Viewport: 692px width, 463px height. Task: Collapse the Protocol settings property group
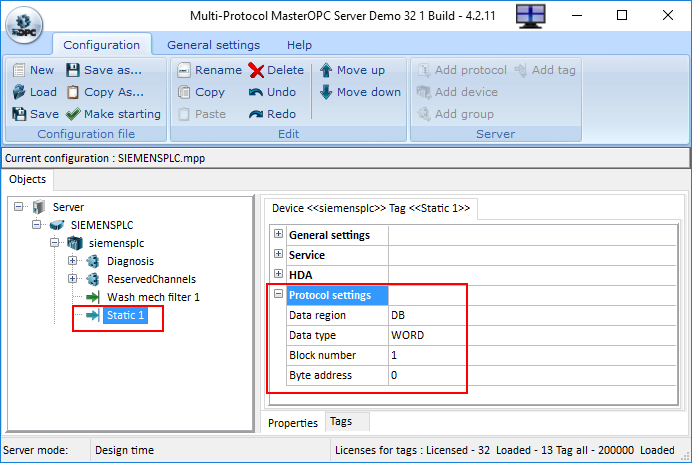[278, 294]
